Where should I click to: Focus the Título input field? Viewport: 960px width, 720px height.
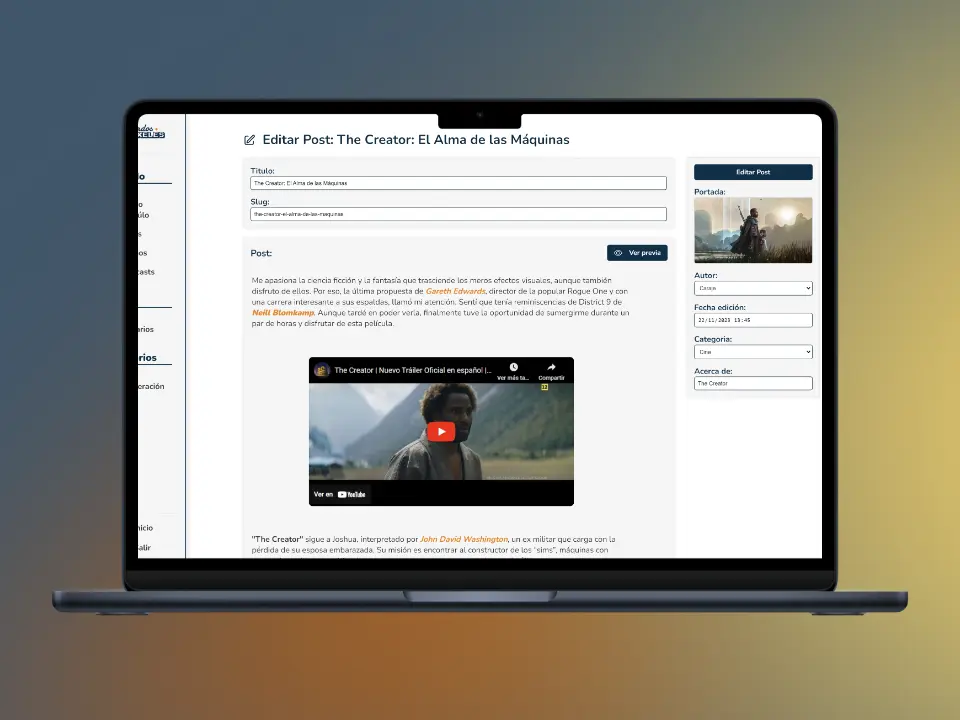(x=458, y=183)
